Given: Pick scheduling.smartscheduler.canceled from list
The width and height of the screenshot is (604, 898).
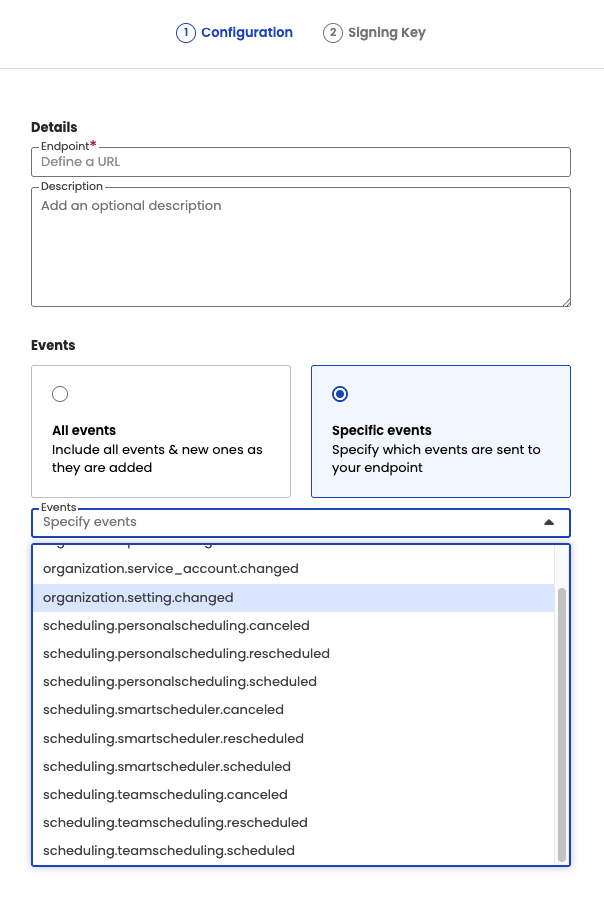Looking at the screenshot, I should point(163,710).
